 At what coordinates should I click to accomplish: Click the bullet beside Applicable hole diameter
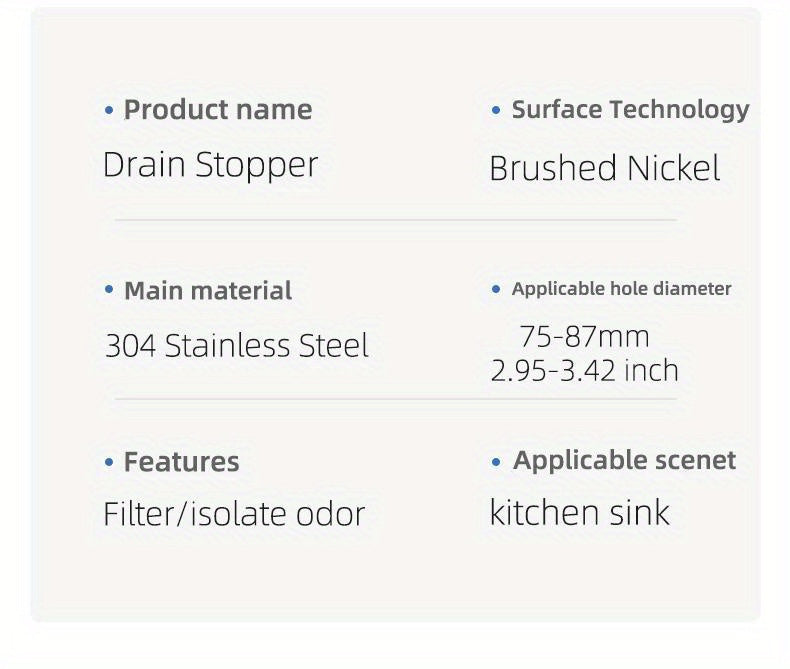(x=496, y=289)
